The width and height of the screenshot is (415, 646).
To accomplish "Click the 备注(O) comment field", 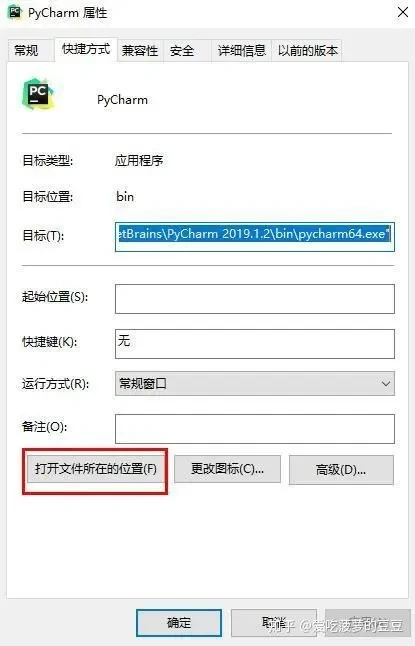I will coord(255,428).
